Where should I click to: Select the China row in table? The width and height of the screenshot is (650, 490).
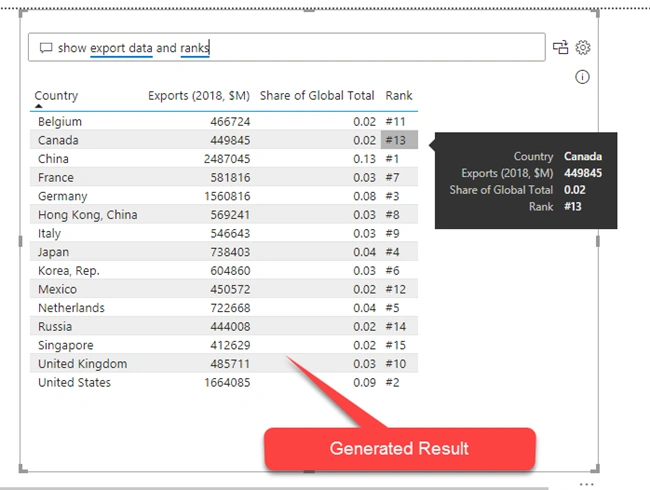[224, 159]
